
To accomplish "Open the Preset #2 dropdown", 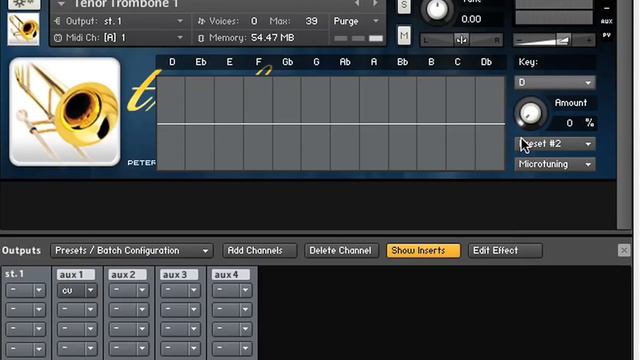I will tap(555, 144).
